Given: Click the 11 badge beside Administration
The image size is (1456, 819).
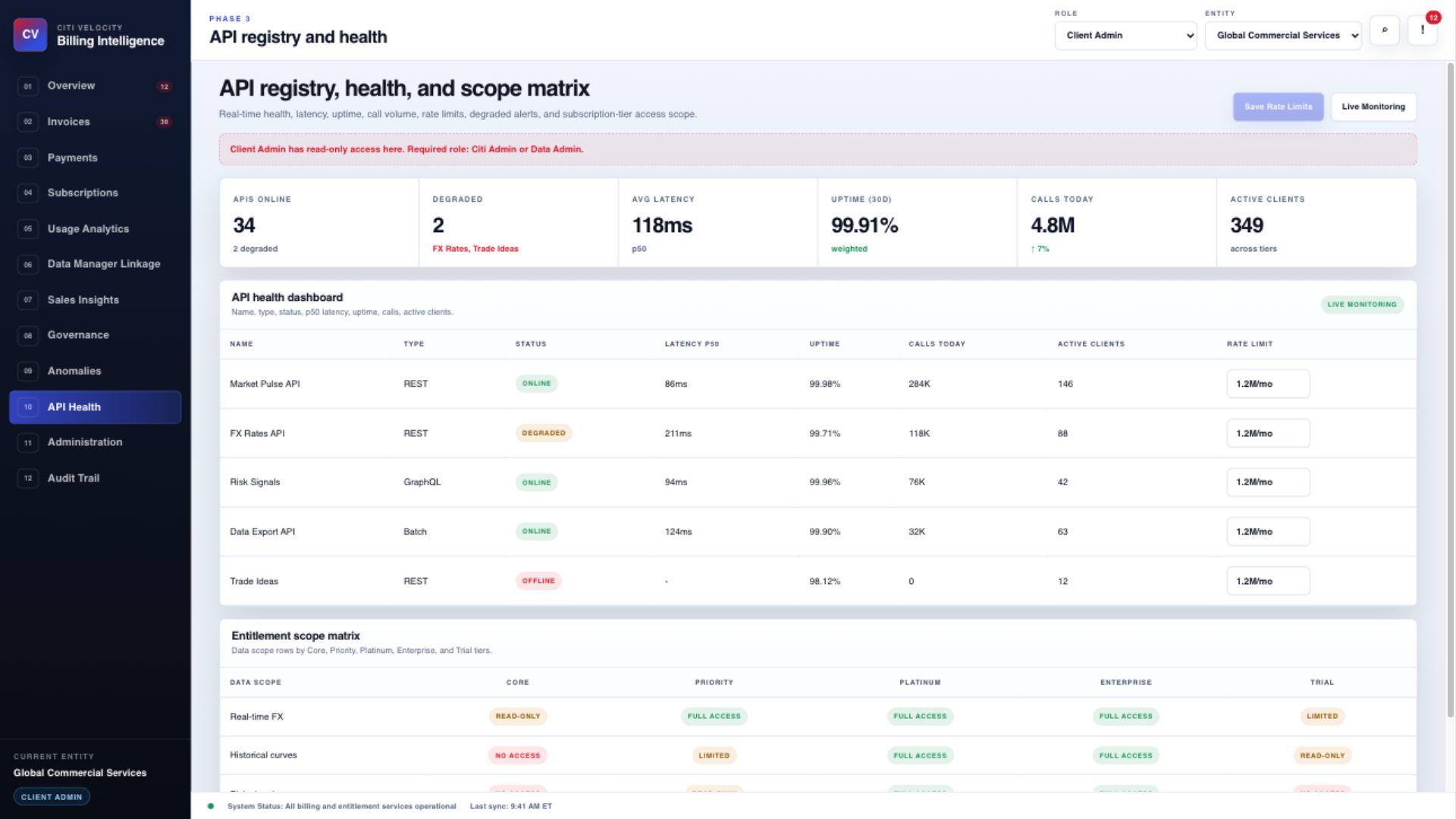Looking at the screenshot, I should click(28, 443).
